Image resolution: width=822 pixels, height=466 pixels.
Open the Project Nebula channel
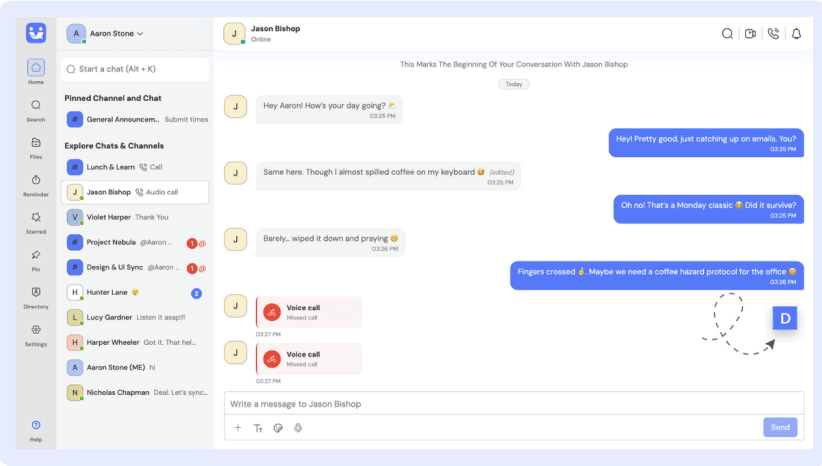135,242
